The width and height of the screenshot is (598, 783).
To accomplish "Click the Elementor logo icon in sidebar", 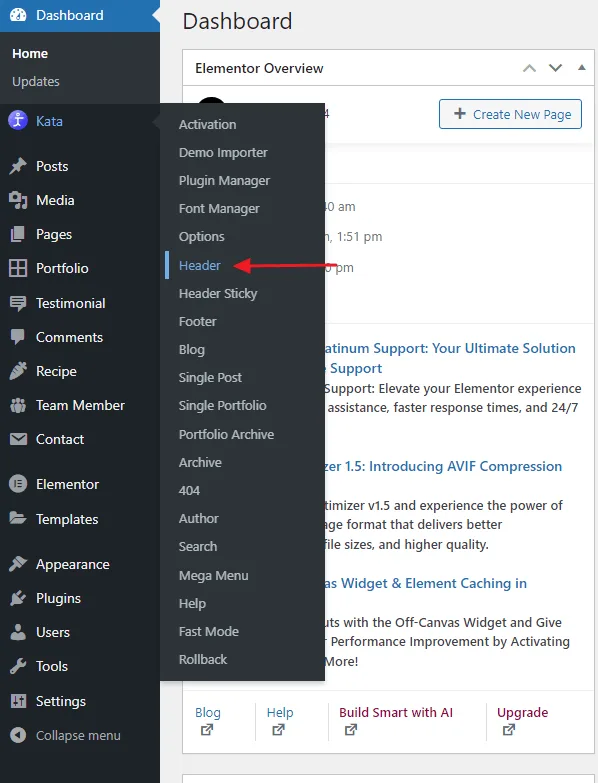I will (x=18, y=484).
